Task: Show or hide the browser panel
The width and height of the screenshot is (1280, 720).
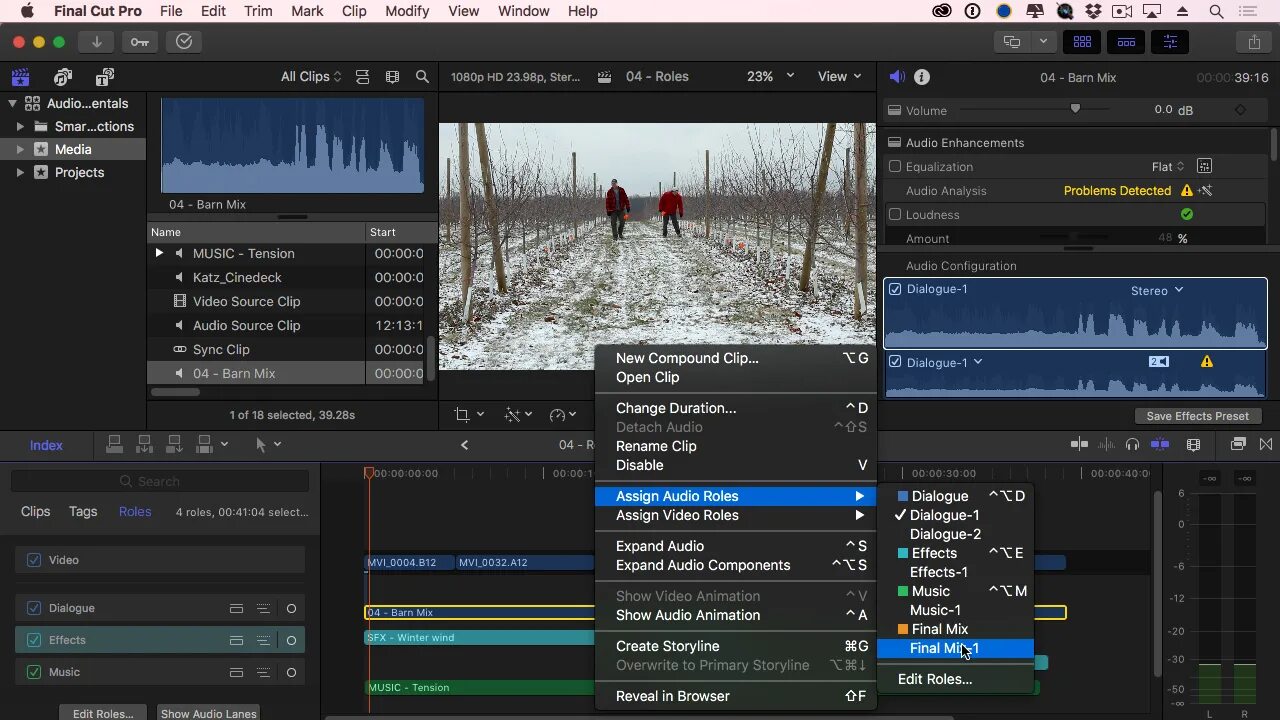Action: pyautogui.click(x=1082, y=42)
